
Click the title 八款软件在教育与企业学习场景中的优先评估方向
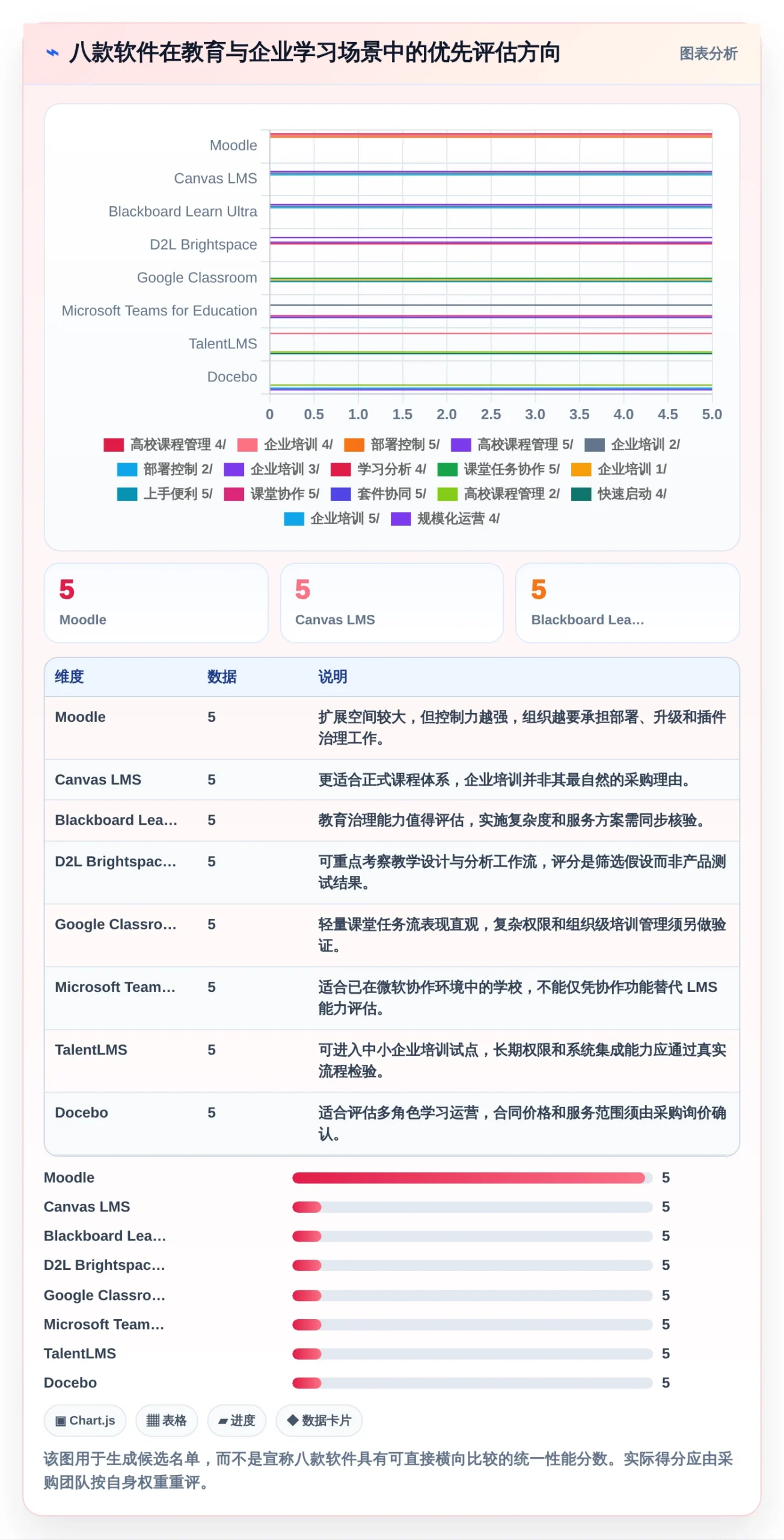pos(314,53)
